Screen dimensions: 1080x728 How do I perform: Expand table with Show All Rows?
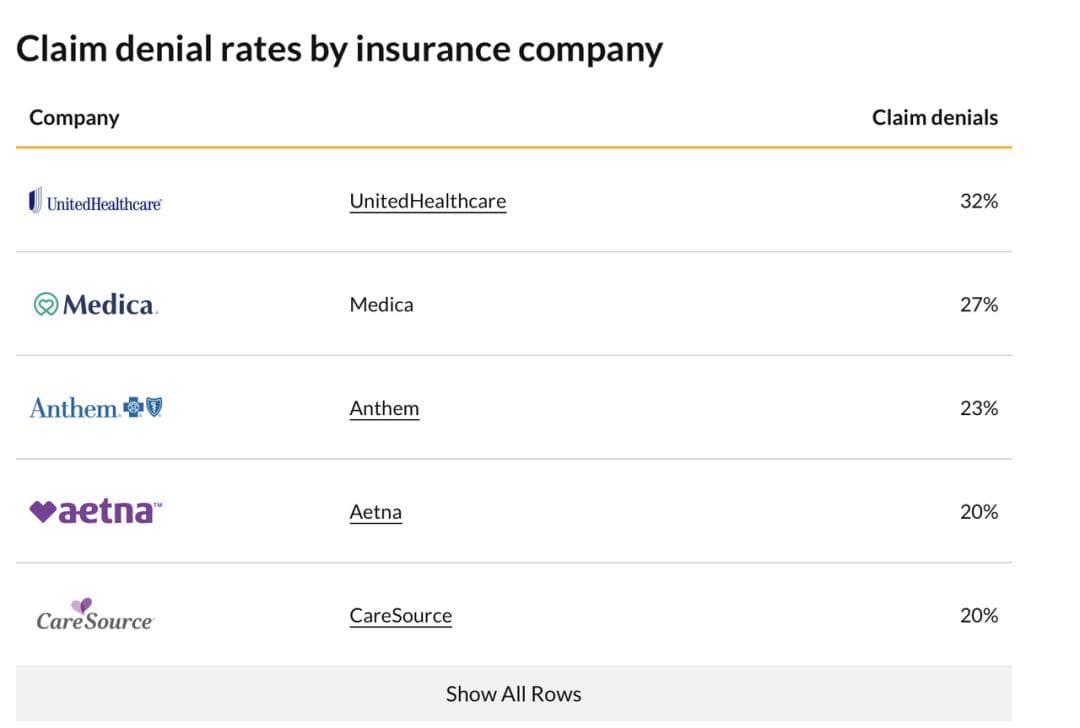(x=513, y=693)
